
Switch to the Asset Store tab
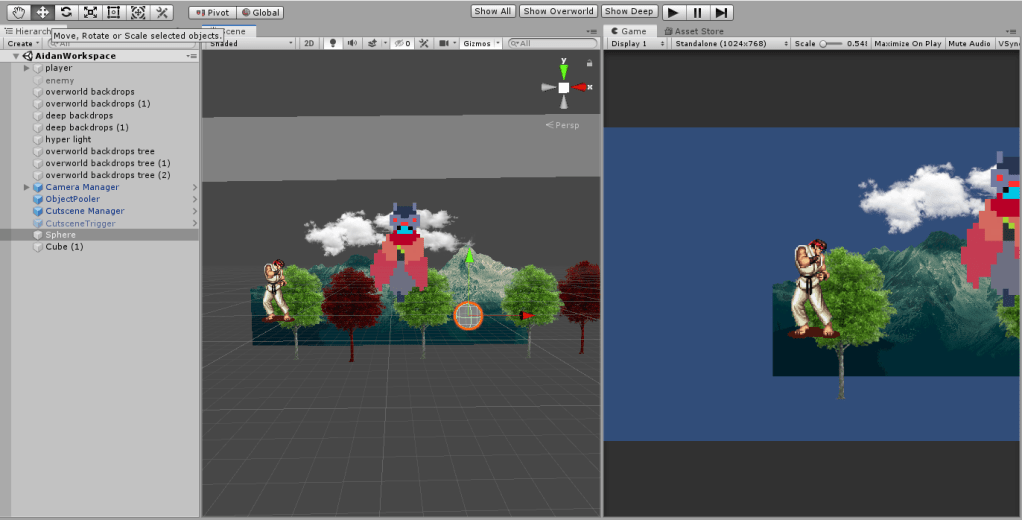(698, 31)
